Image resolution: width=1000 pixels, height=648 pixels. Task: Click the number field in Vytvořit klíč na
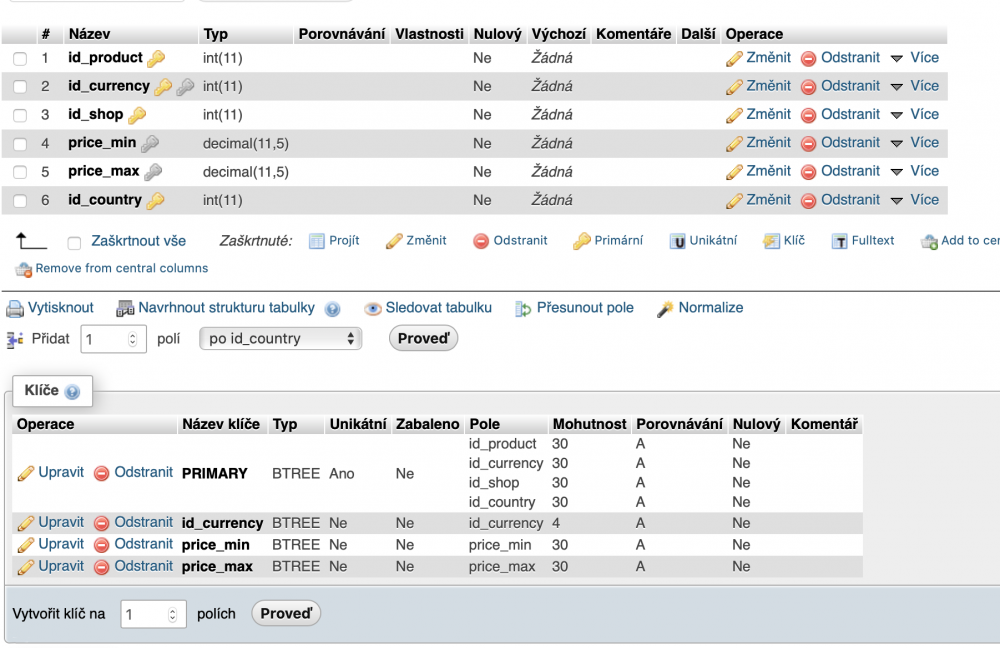pyautogui.click(x=146, y=614)
